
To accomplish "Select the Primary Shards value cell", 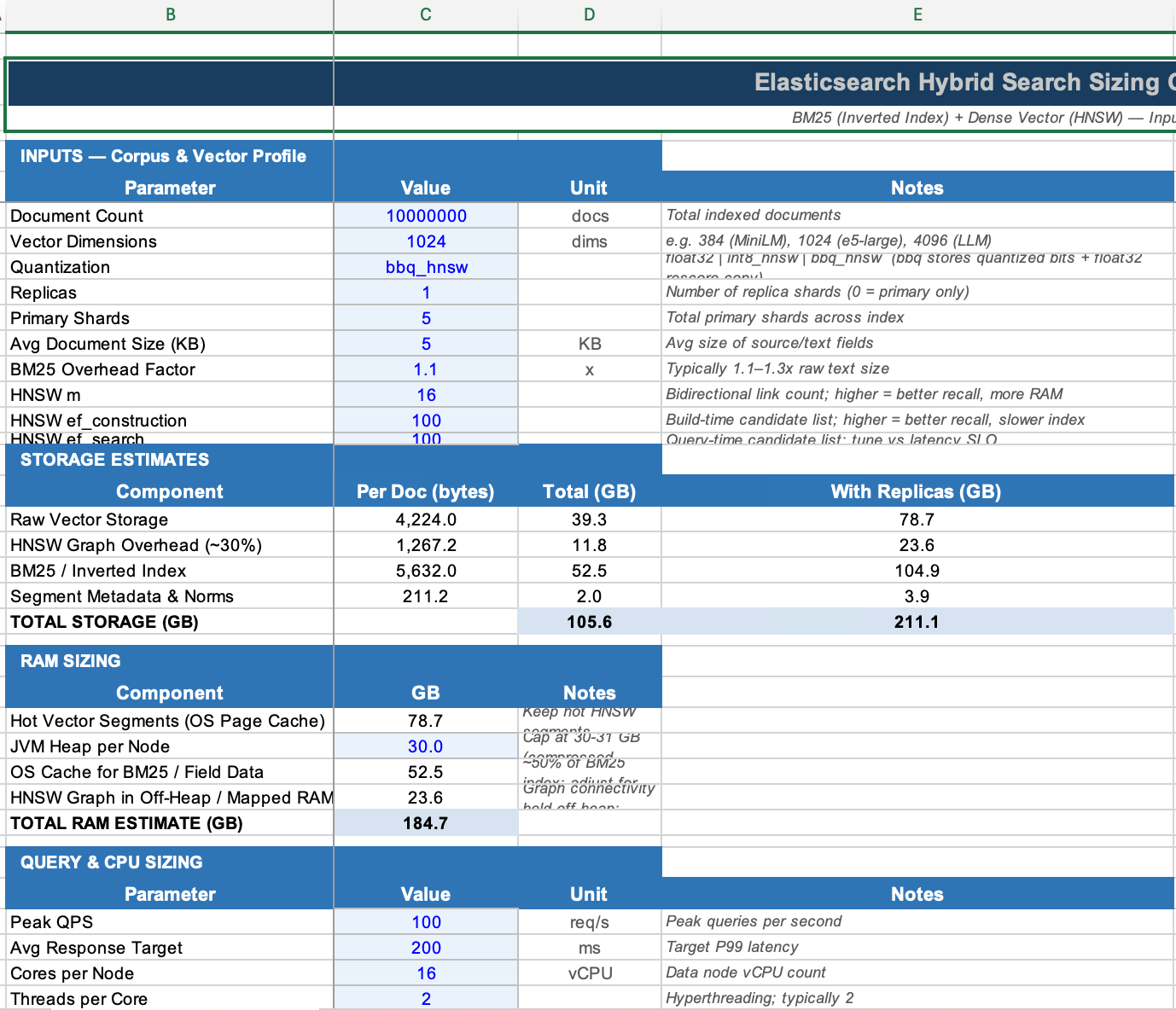I will [x=426, y=318].
